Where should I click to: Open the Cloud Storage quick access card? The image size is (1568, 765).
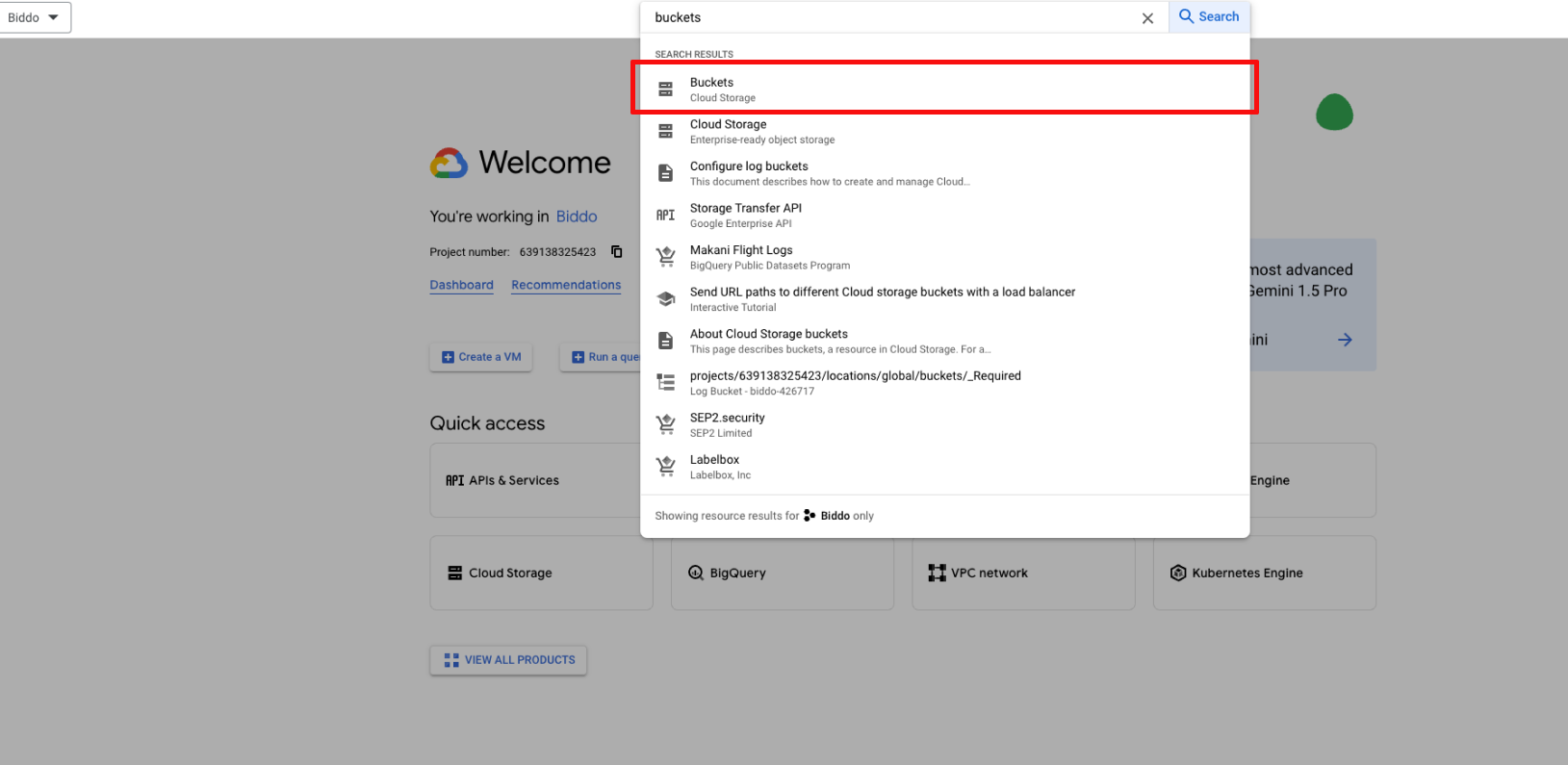541,573
